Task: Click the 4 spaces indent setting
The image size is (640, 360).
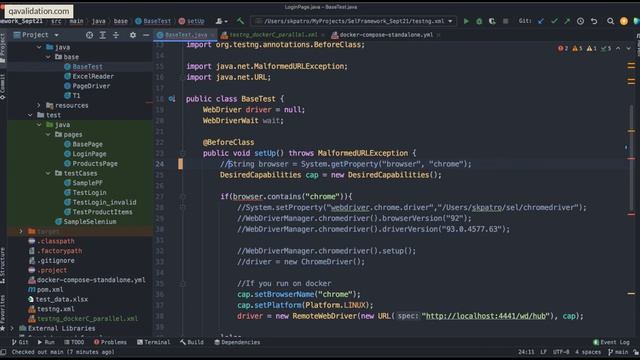Action: pos(588,352)
